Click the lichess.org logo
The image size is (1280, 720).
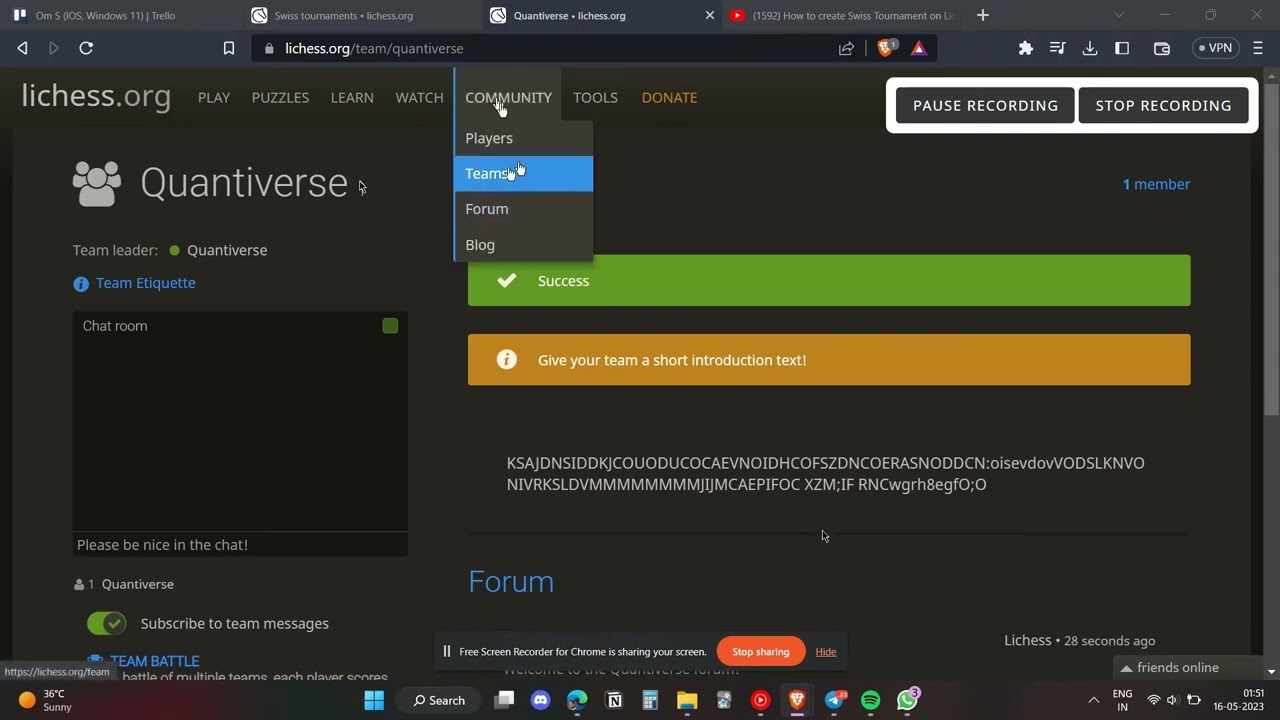click(x=96, y=96)
